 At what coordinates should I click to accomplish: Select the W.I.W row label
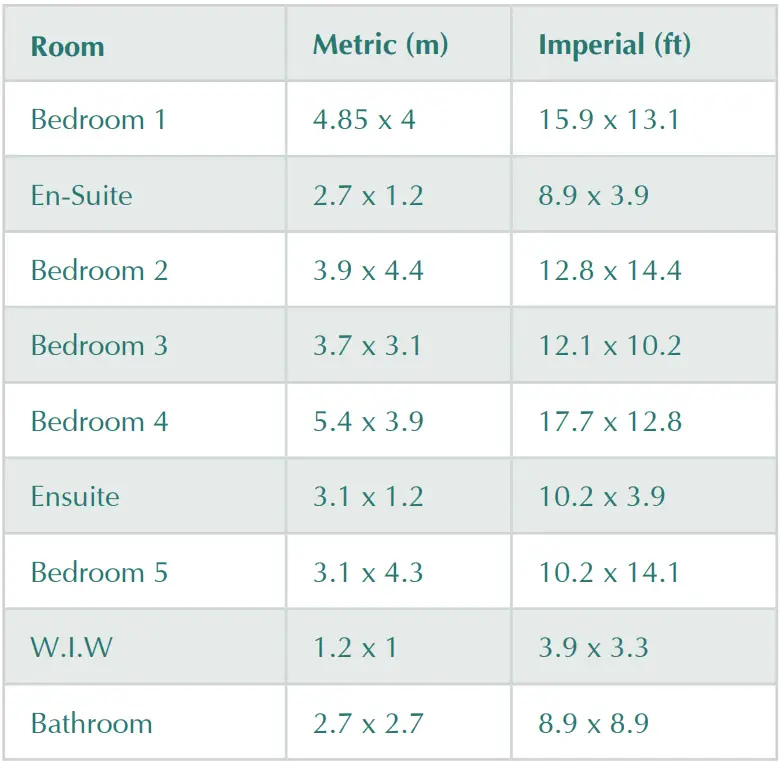[x=72, y=648]
